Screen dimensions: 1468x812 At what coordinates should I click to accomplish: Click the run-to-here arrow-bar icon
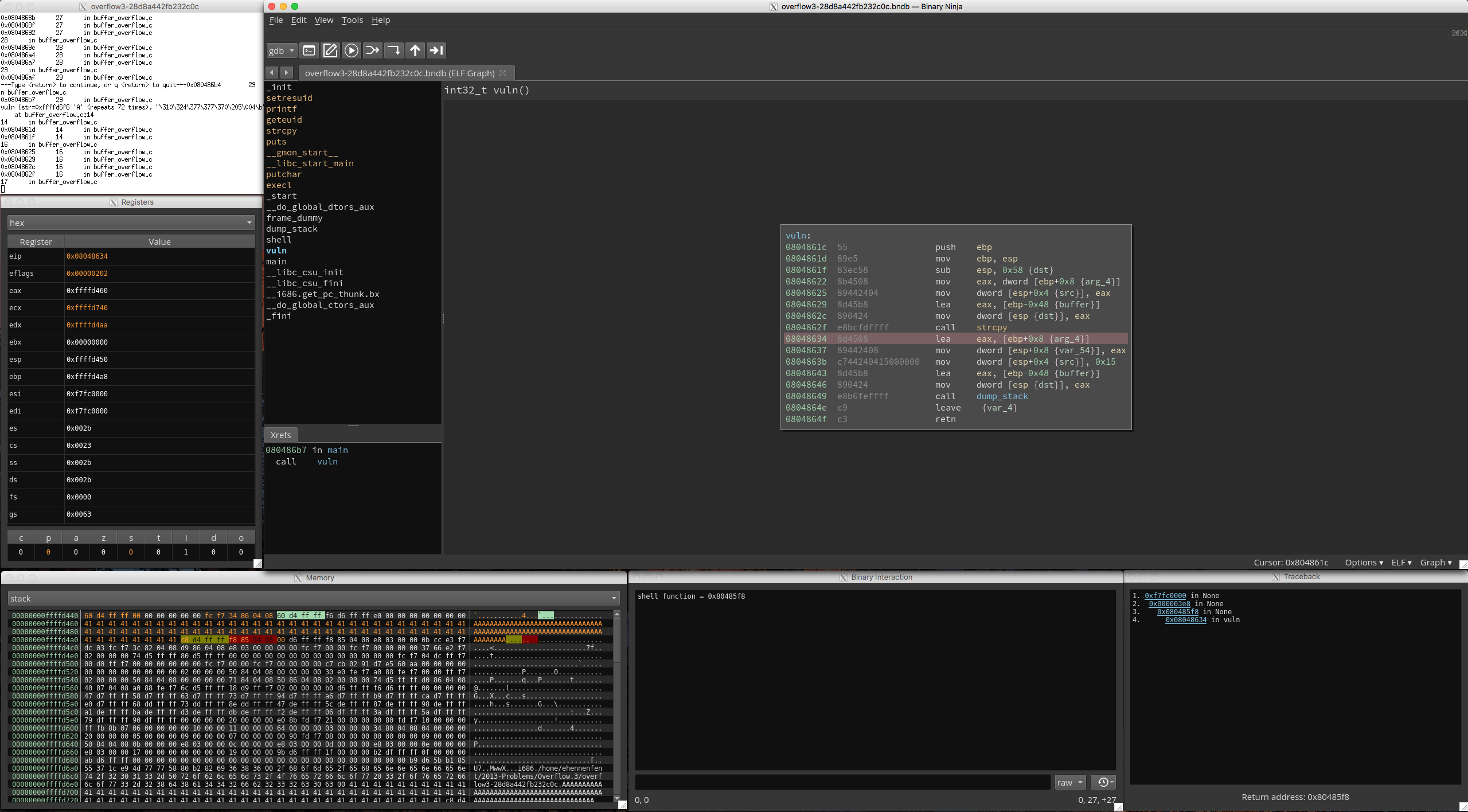coord(436,50)
